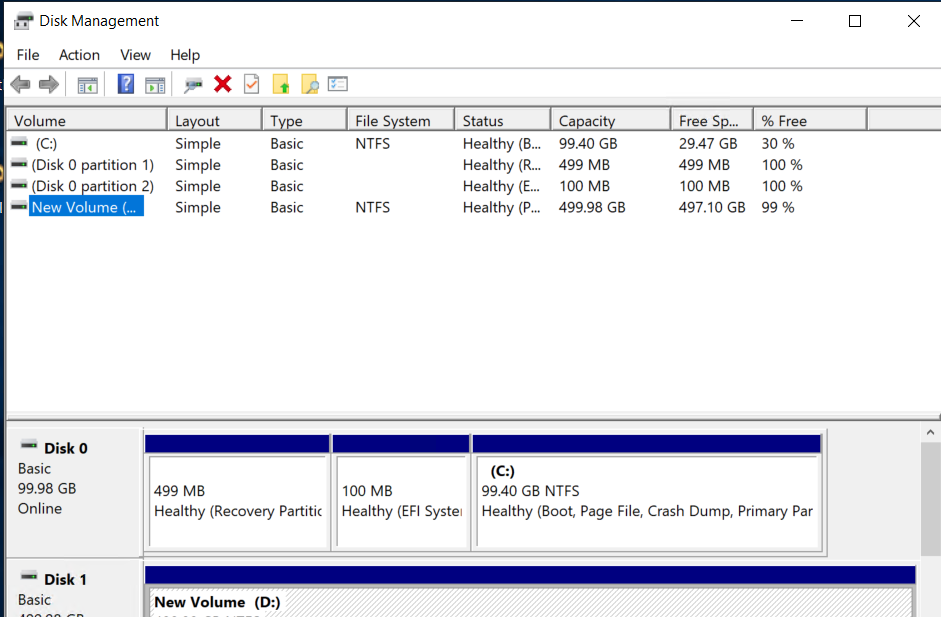Click the 99 % free cell
Screen dimensions: 941x617
(x=778, y=207)
